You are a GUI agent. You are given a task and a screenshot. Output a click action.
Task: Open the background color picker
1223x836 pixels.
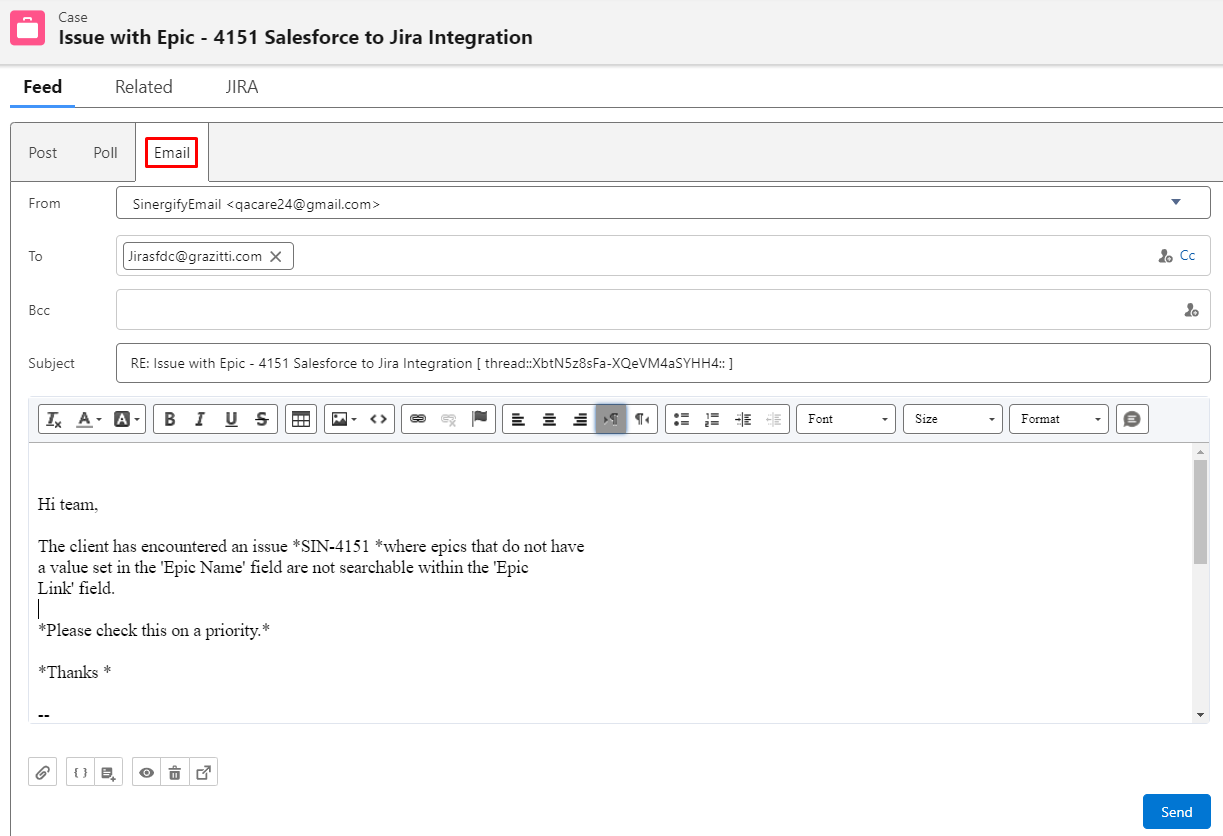[127, 419]
